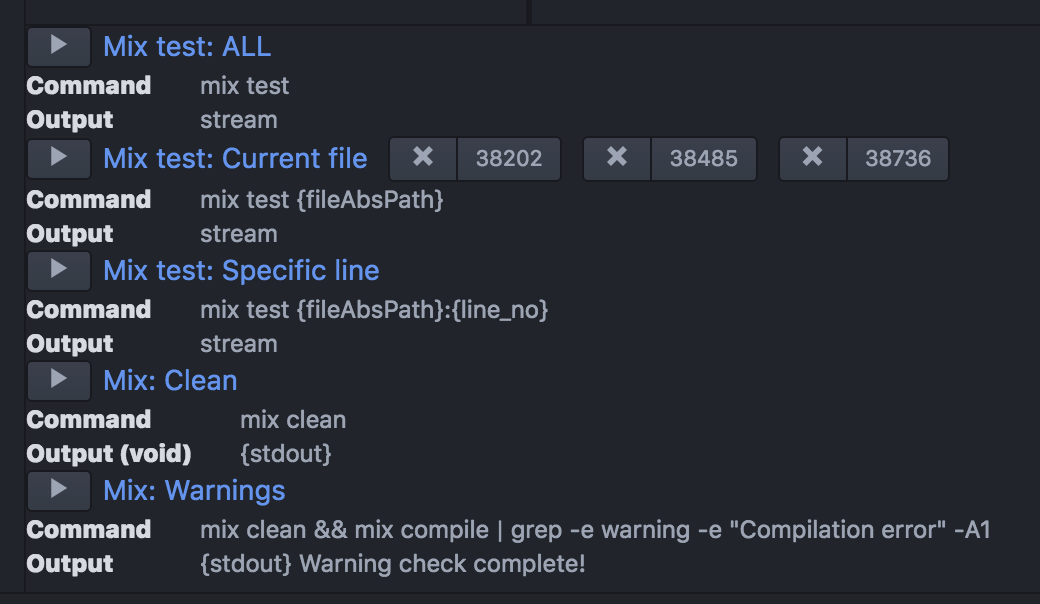1040x604 pixels.
Task: Select the 38736 process ID button
Action: pos(898,158)
